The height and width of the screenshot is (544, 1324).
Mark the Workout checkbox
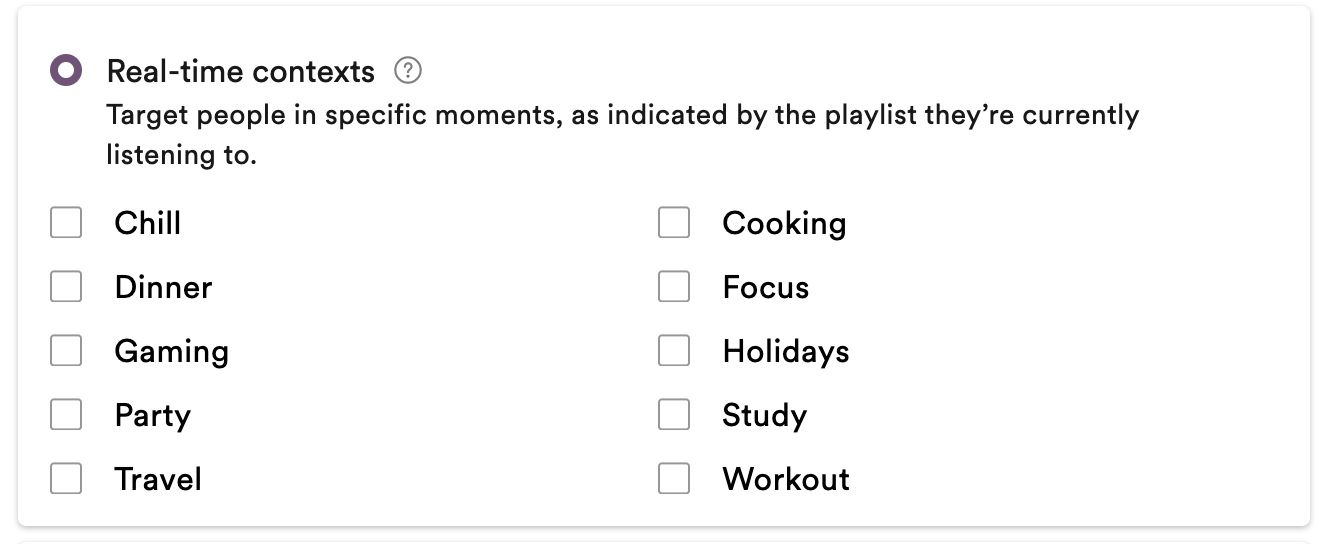674,478
